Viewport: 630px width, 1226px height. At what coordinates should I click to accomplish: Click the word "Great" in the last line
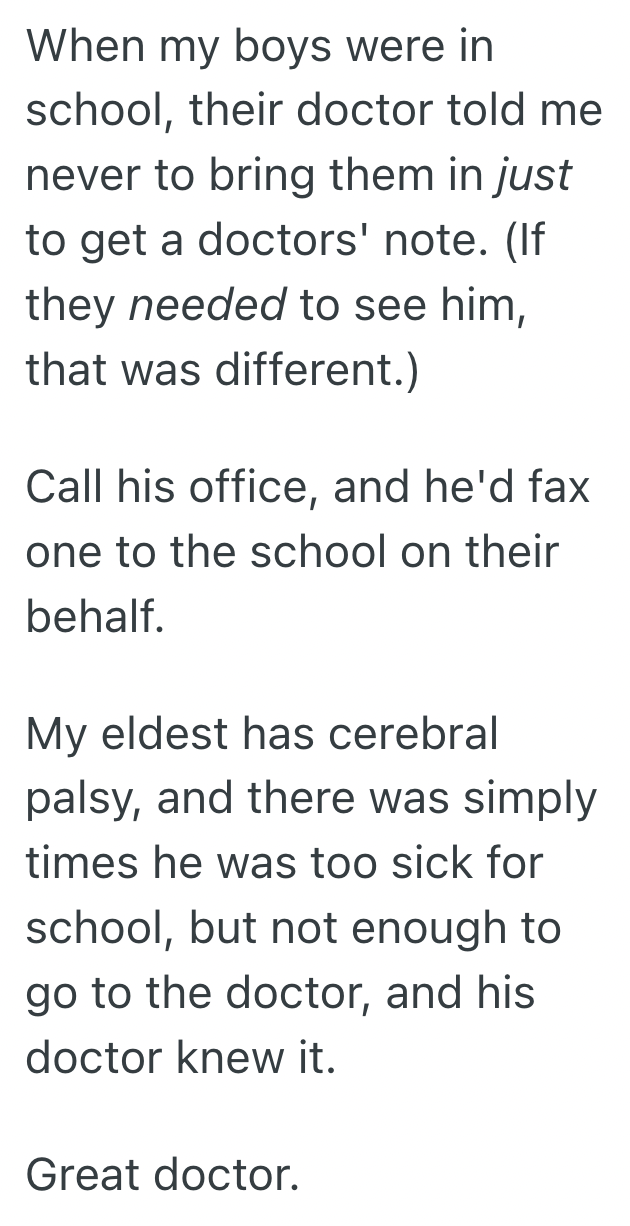point(83,1177)
